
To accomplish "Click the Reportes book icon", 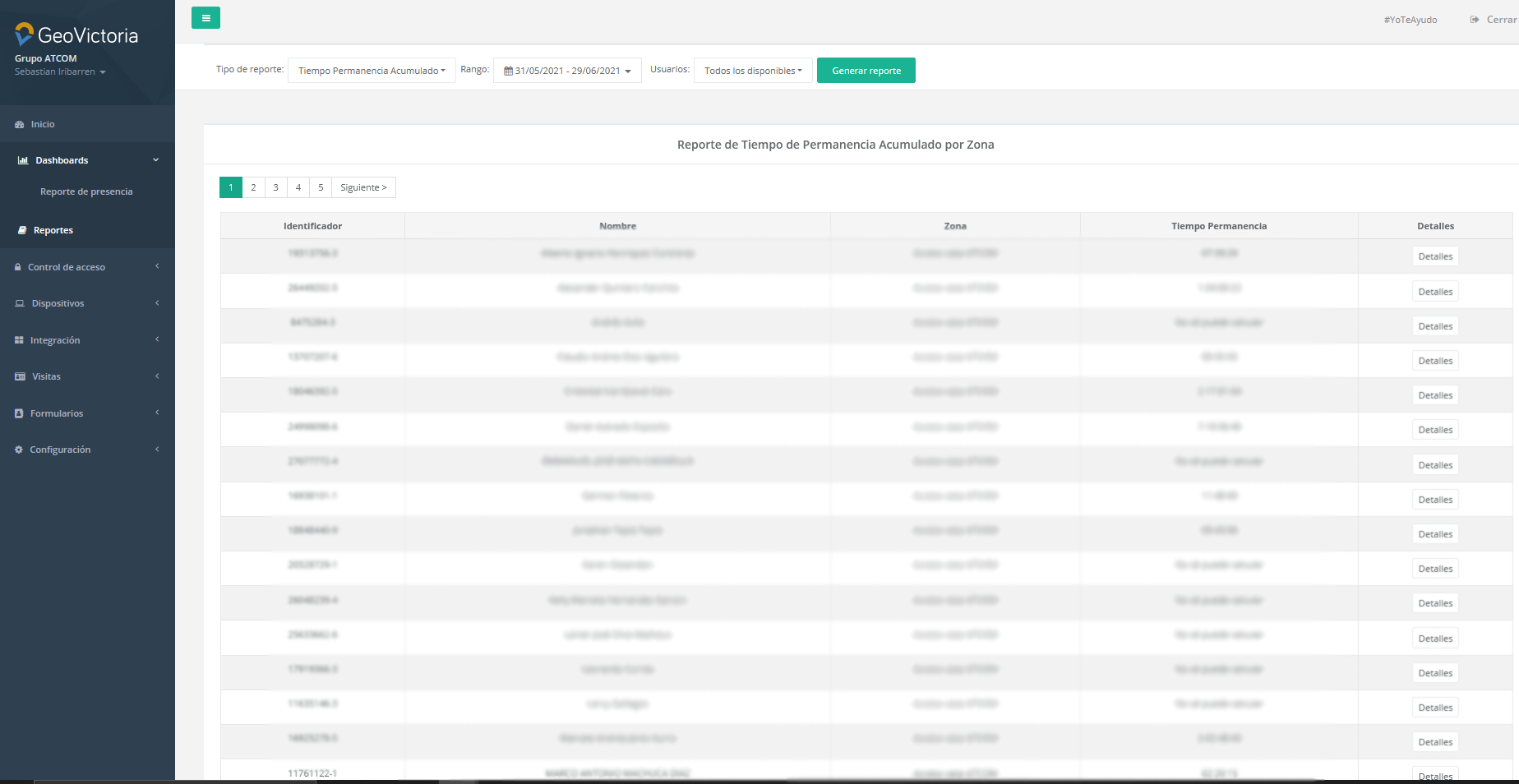I will 22,231.
